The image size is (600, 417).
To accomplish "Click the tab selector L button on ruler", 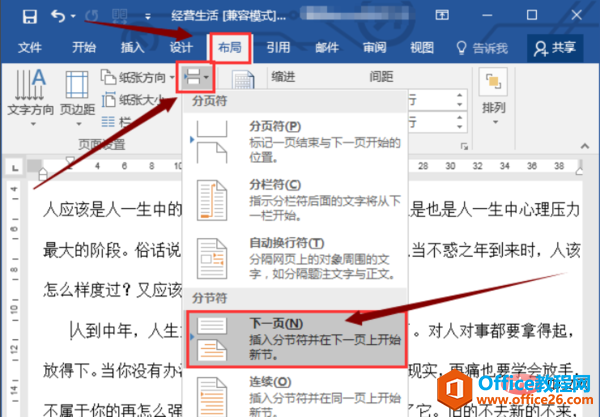I will (x=15, y=168).
